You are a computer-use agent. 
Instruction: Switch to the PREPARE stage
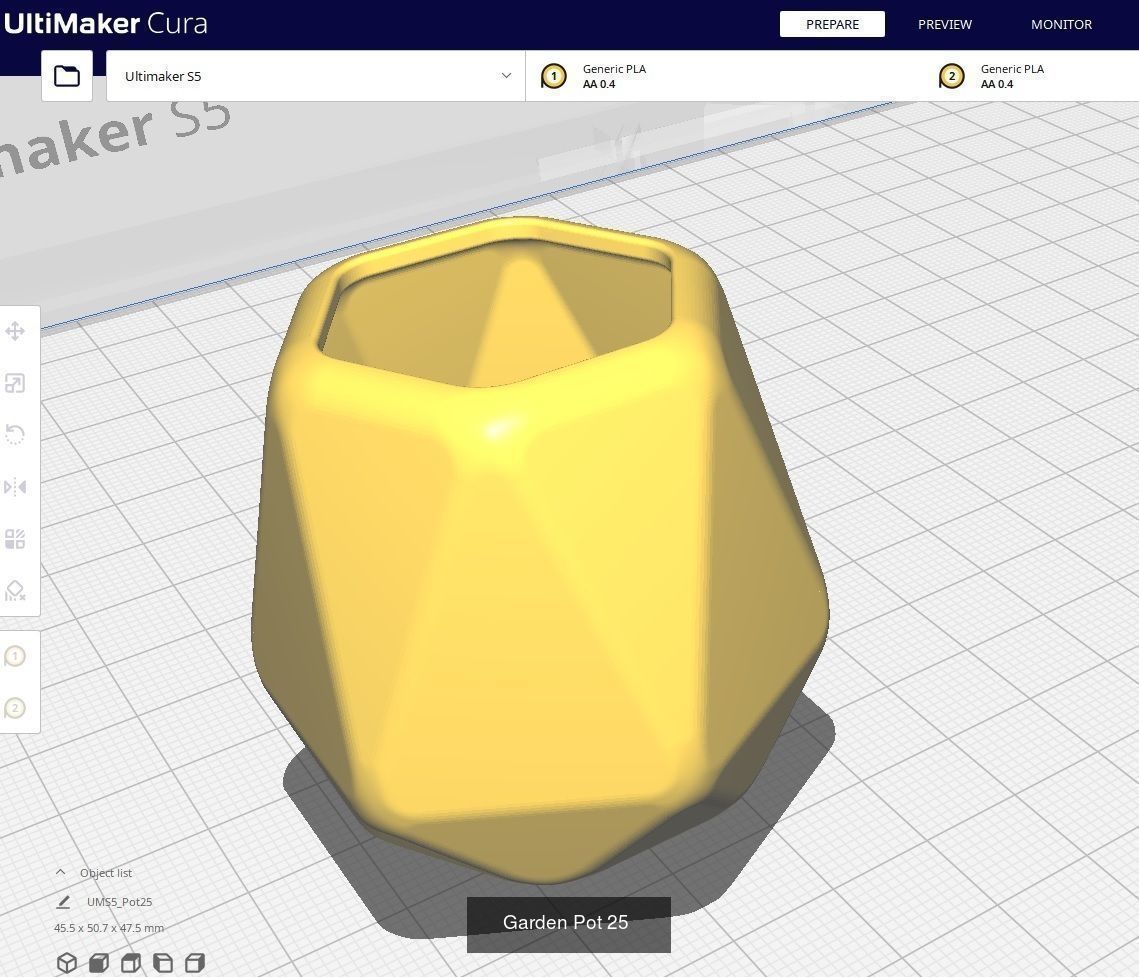pos(832,24)
